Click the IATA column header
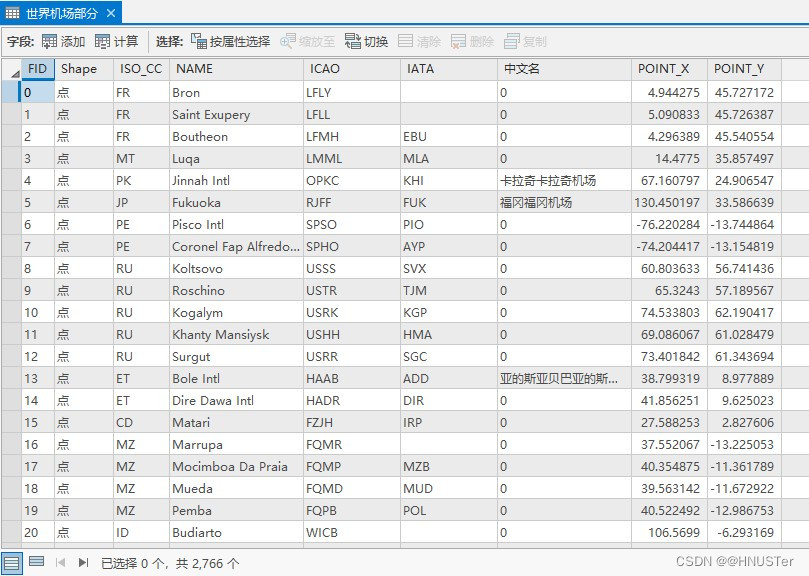 pyautogui.click(x=449, y=69)
